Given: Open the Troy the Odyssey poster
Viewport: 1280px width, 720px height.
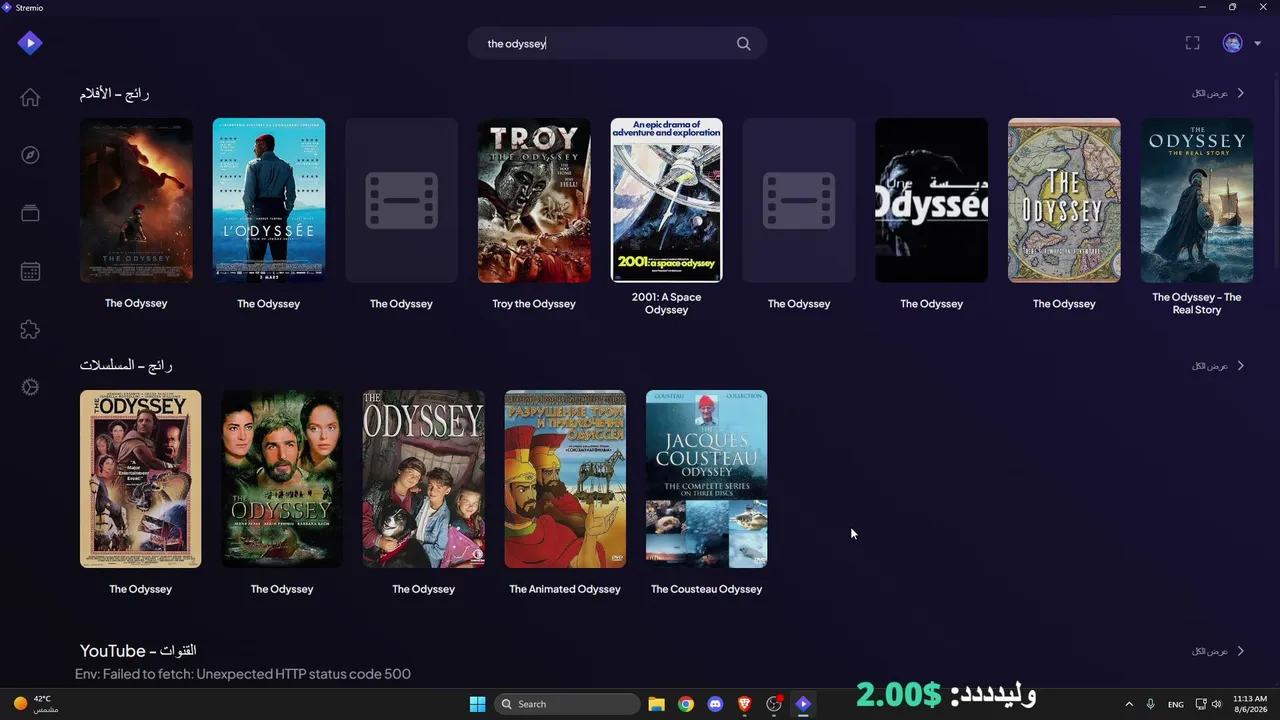Looking at the screenshot, I should [534, 200].
